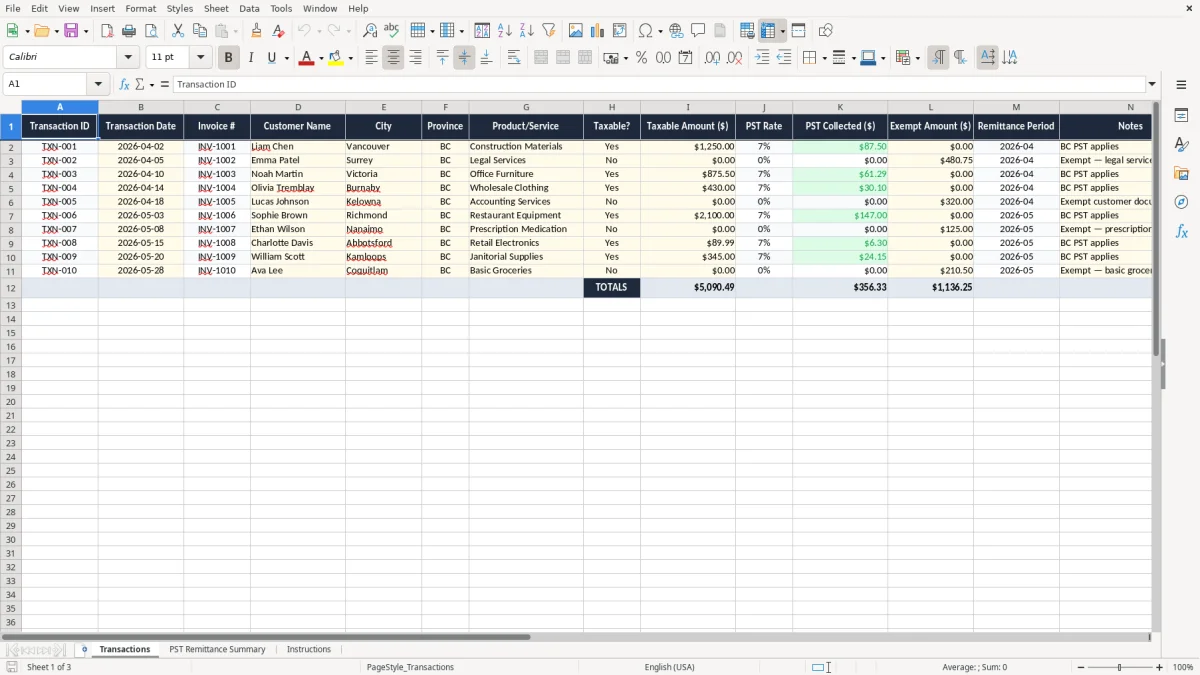Open the sidebar Navigator panel
Image resolution: width=1200 pixels, height=675 pixels.
coord(1181,202)
